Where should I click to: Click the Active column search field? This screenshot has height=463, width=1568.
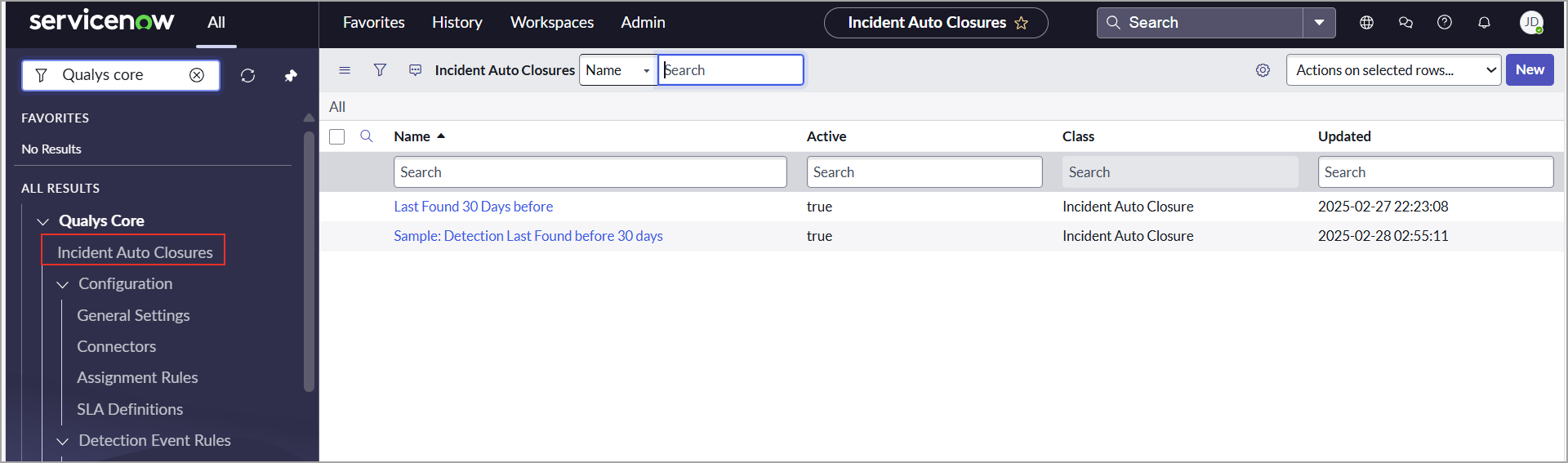coord(924,172)
